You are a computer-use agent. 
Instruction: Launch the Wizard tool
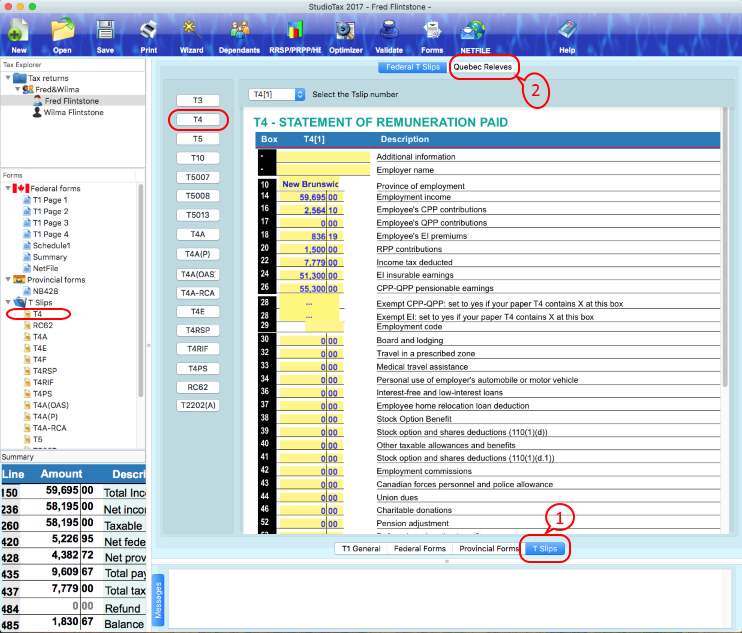click(191, 36)
